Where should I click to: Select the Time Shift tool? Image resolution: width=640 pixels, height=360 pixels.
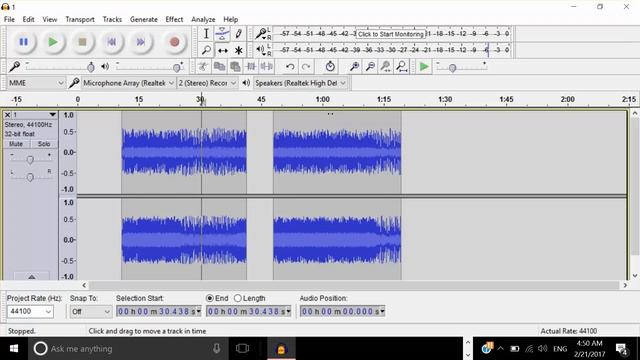tap(222, 50)
